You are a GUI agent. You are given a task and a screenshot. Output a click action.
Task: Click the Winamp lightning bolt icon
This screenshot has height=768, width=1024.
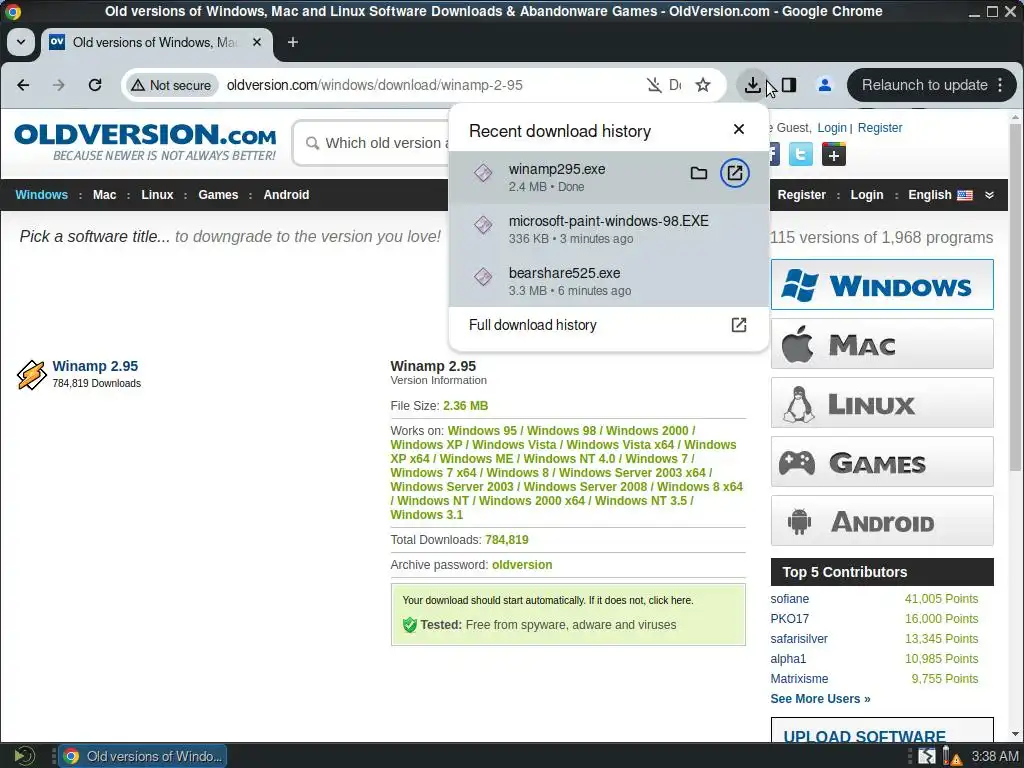click(x=31, y=375)
